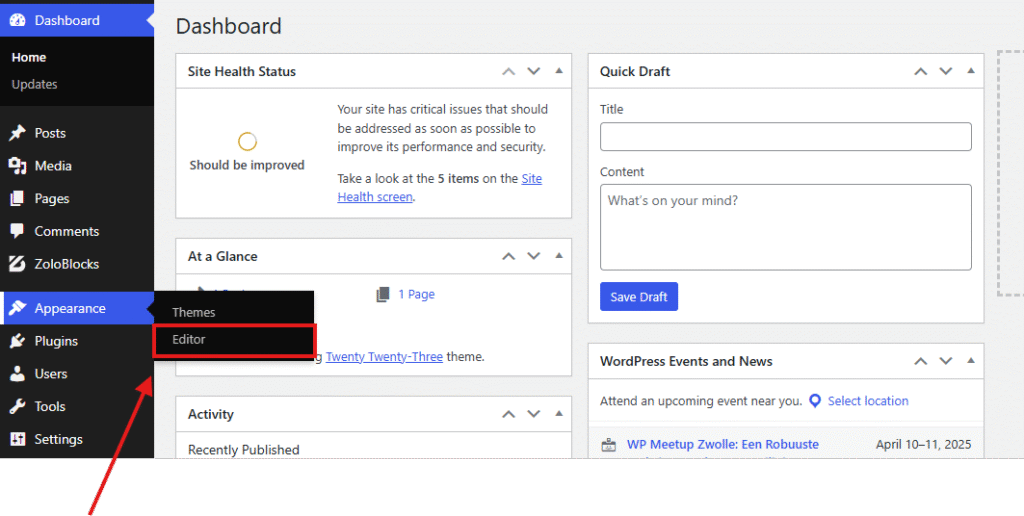Move Quick Draft panel up
1024x516 pixels.
(x=921, y=71)
